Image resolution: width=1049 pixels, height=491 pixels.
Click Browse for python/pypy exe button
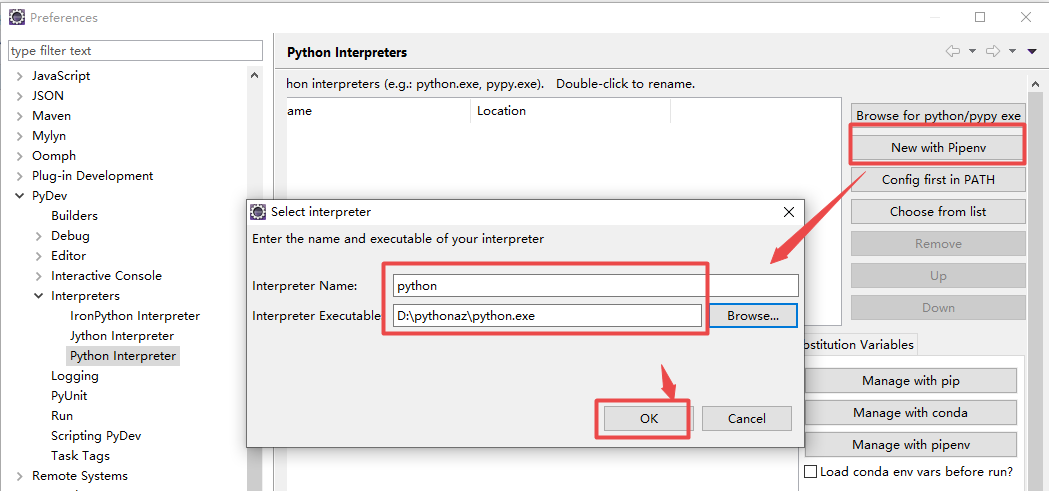point(938,116)
